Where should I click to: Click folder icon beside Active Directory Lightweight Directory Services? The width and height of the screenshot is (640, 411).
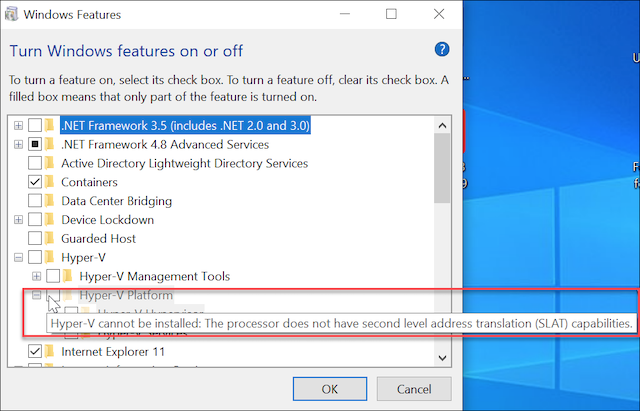pos(49,163)
